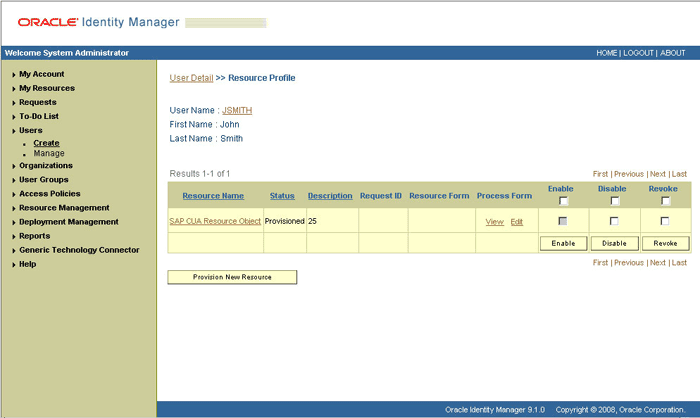
Task: Click Manage under Users
Action: pos(49,153)
